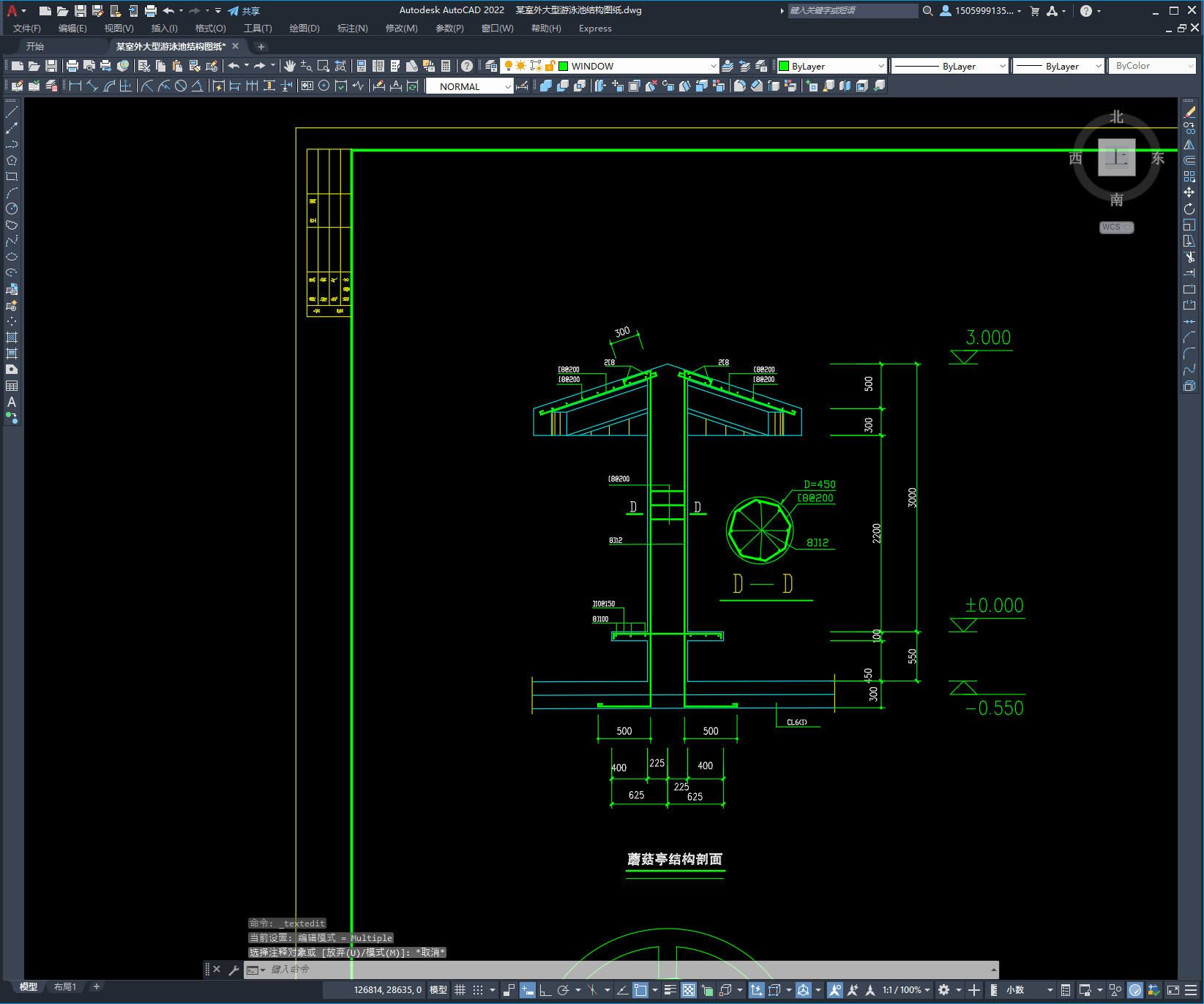The width and height of the screenshot is (1204, 1004).
Task: Activate the Pan hand tool
Action: [290, 66]
